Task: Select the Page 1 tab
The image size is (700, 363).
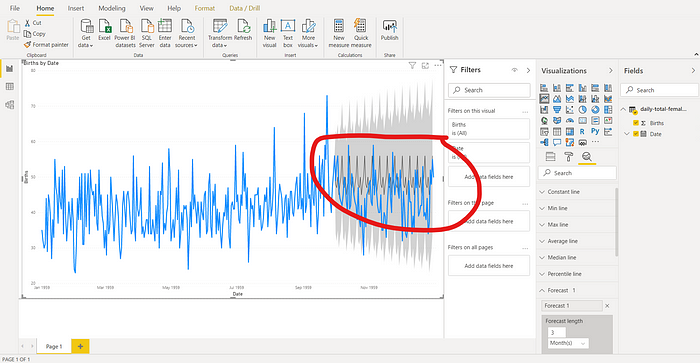Action: point(54,346)
